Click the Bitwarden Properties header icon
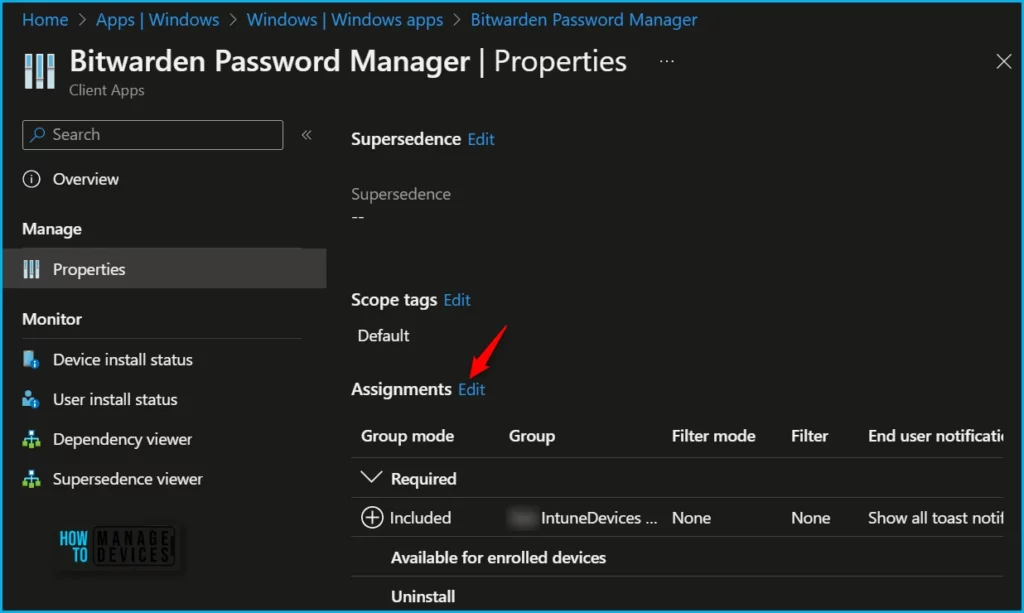 tap(40, 71)
